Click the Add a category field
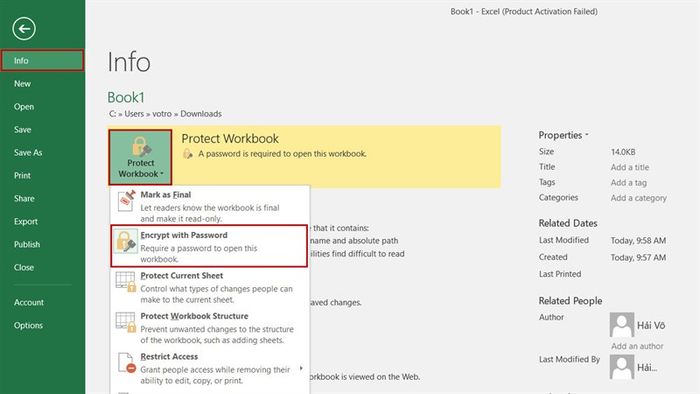 pos(638,198)
